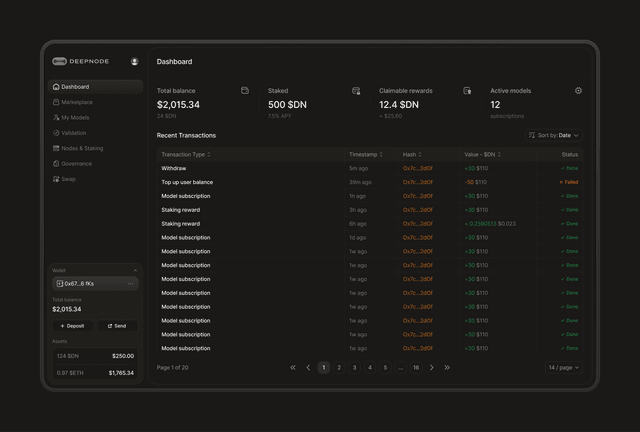Open the Sort by Date dropdown
The image size is (640, 432).
click(553, 135)
